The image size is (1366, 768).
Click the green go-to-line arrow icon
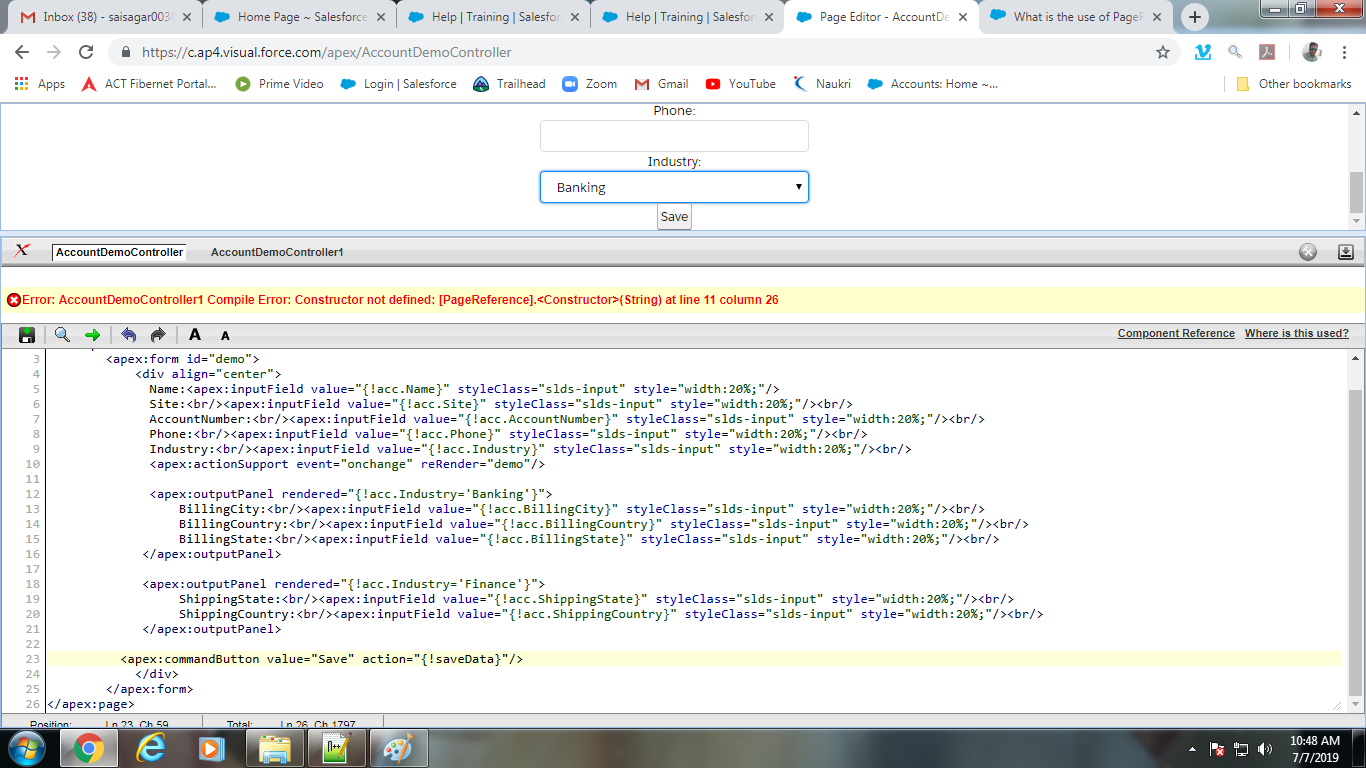point(92,335)
